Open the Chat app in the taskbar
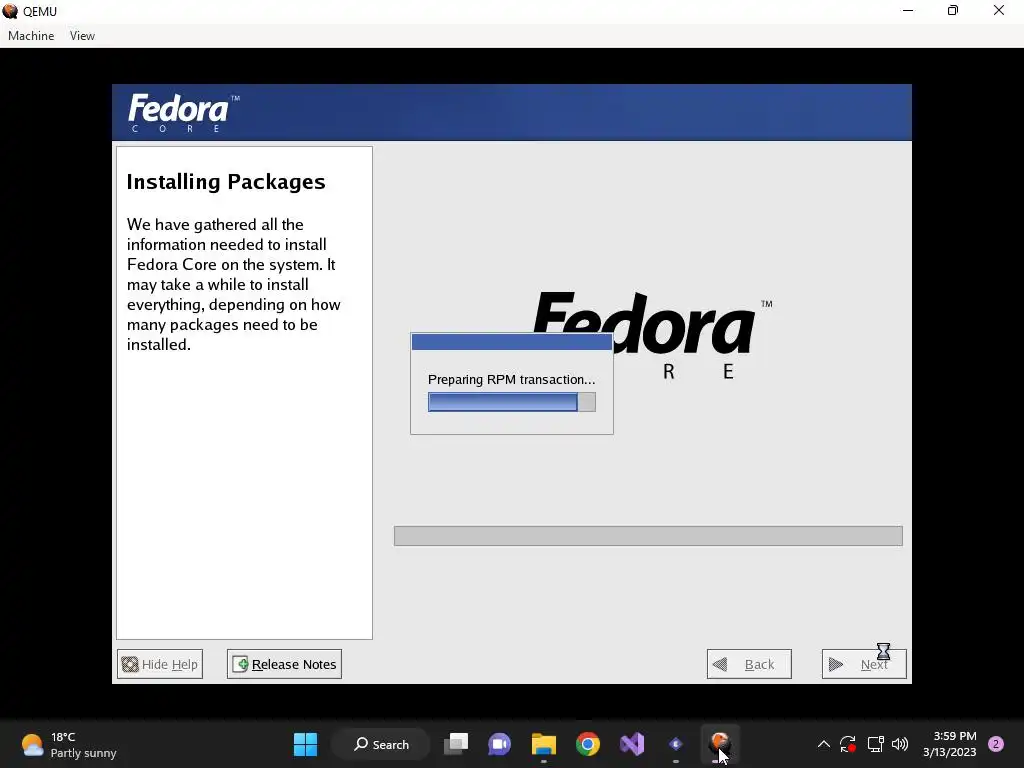1024x768 pixels. [500, 744]
